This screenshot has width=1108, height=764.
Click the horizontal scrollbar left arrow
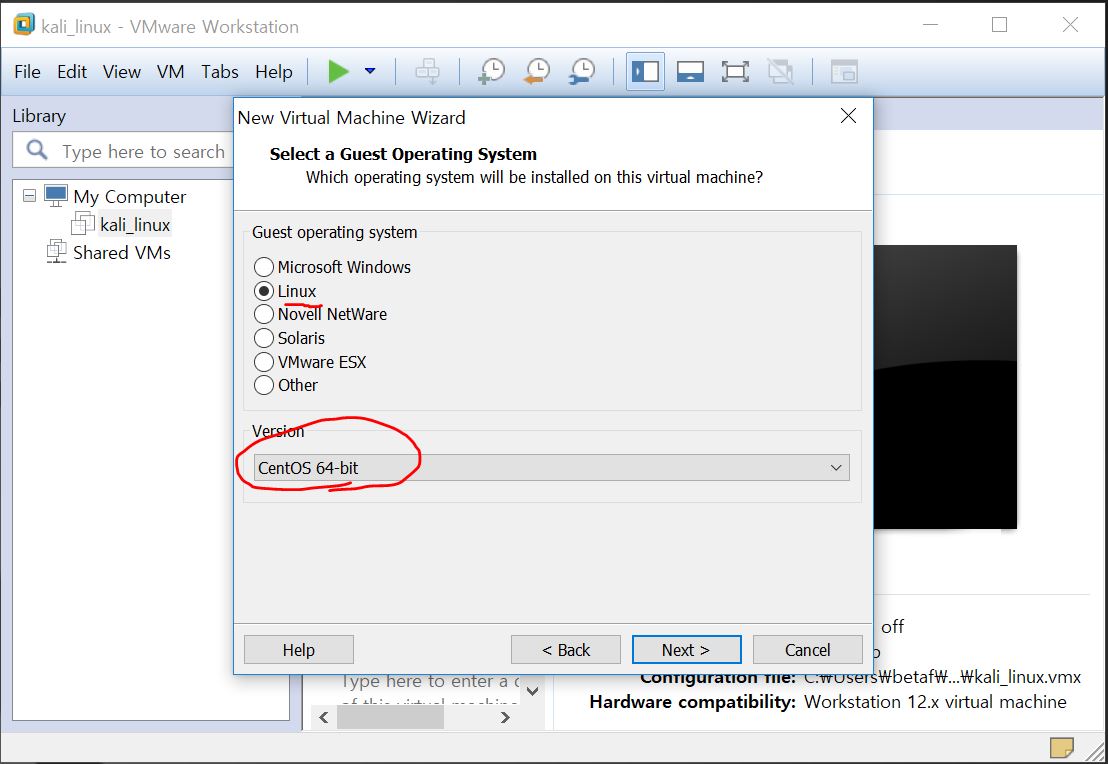324,717
